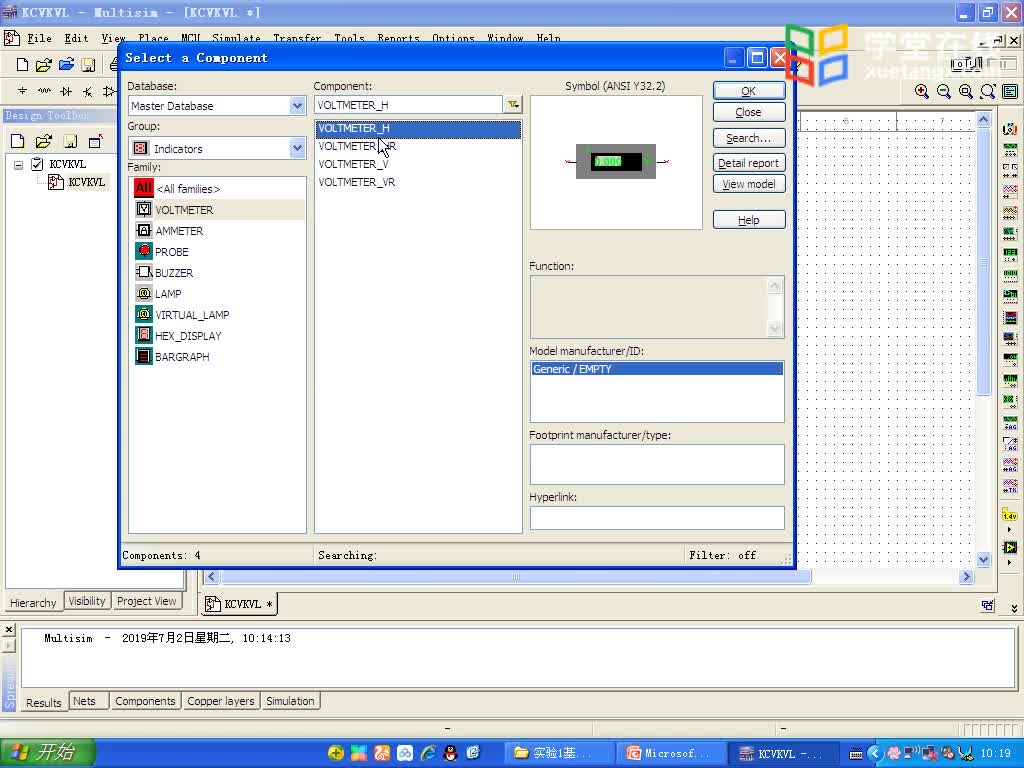Screen dimensions: 1024x768
Task: Select VOLTMETER_V in component list
Action: coord(353,165)
